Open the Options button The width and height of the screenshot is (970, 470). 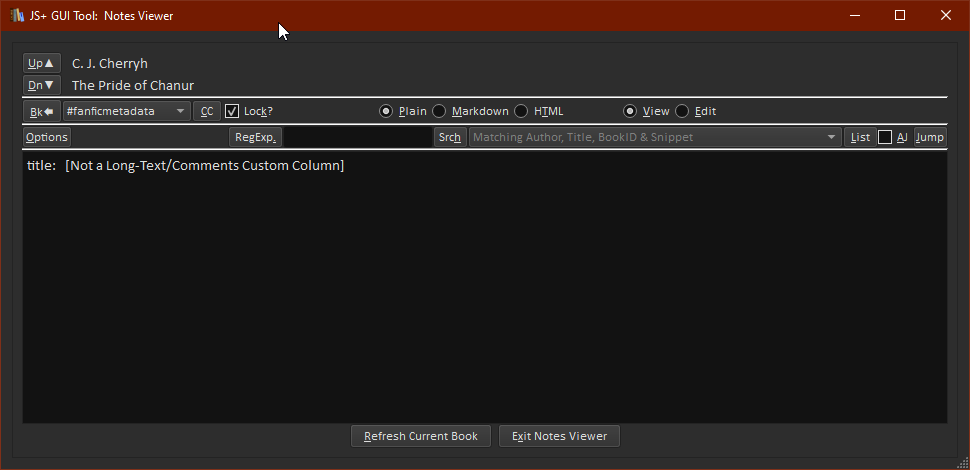(46, 137)
